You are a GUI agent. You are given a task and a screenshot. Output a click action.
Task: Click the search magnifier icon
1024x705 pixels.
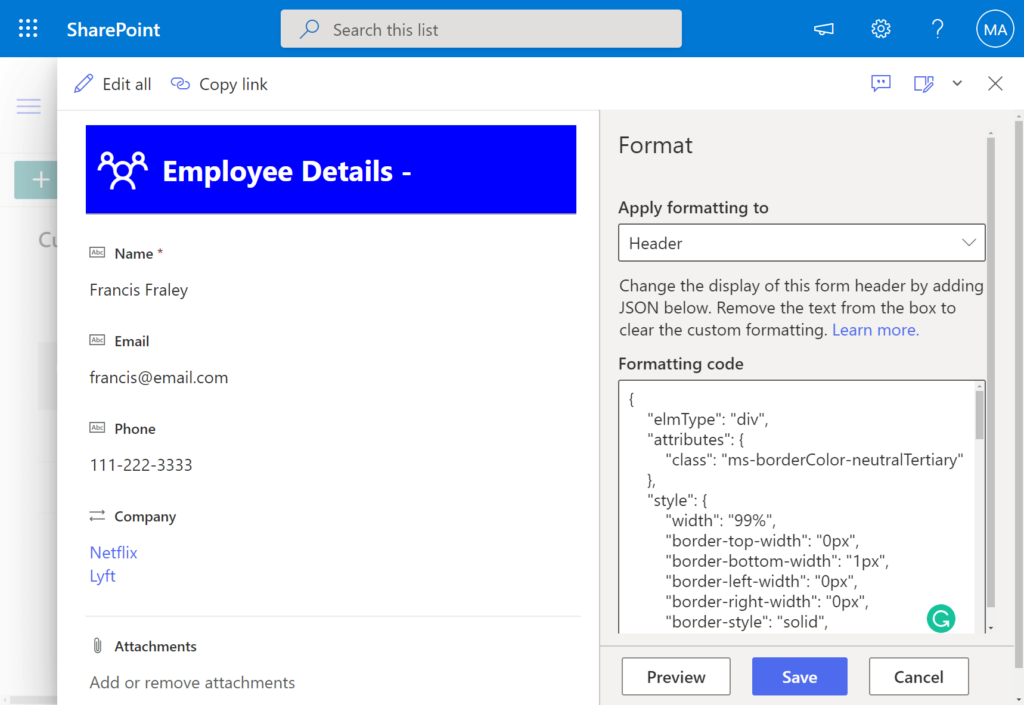(310, 29)
